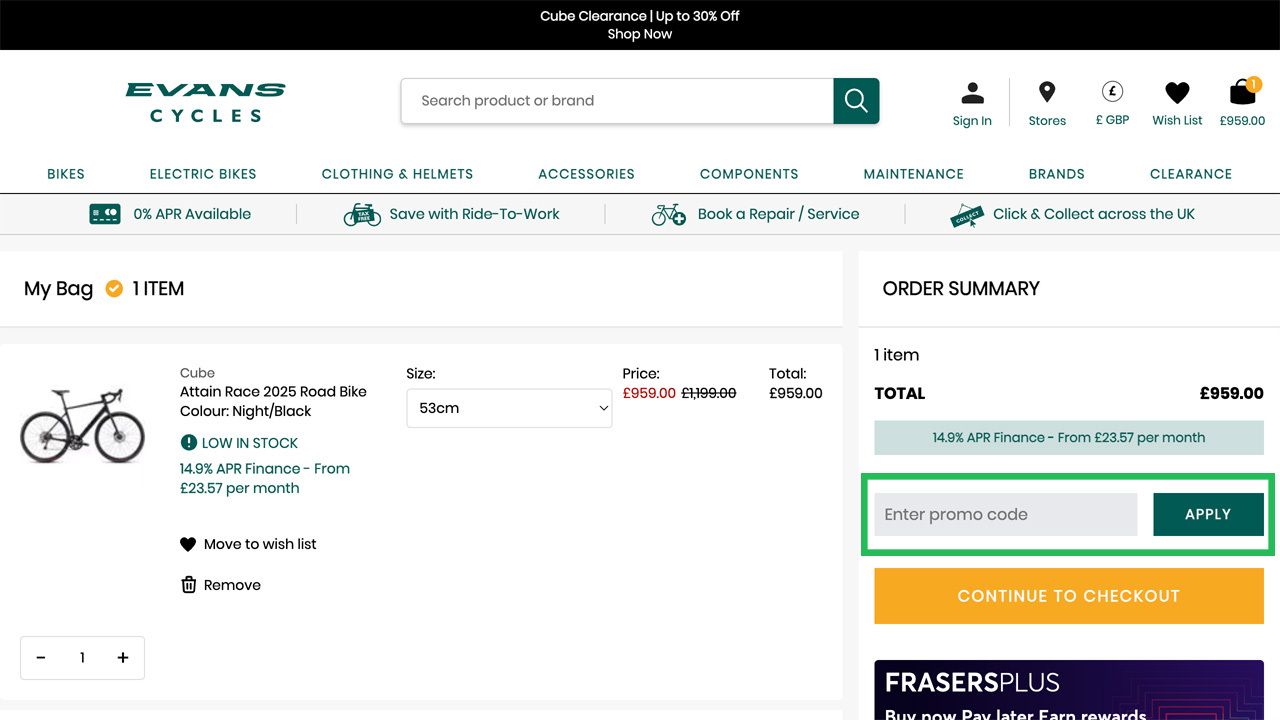Image resolution: width=1280 pixels, height=720 pixels.
Task: Click Click & Collect across the UK link
Action: [x=1094, y=214]
